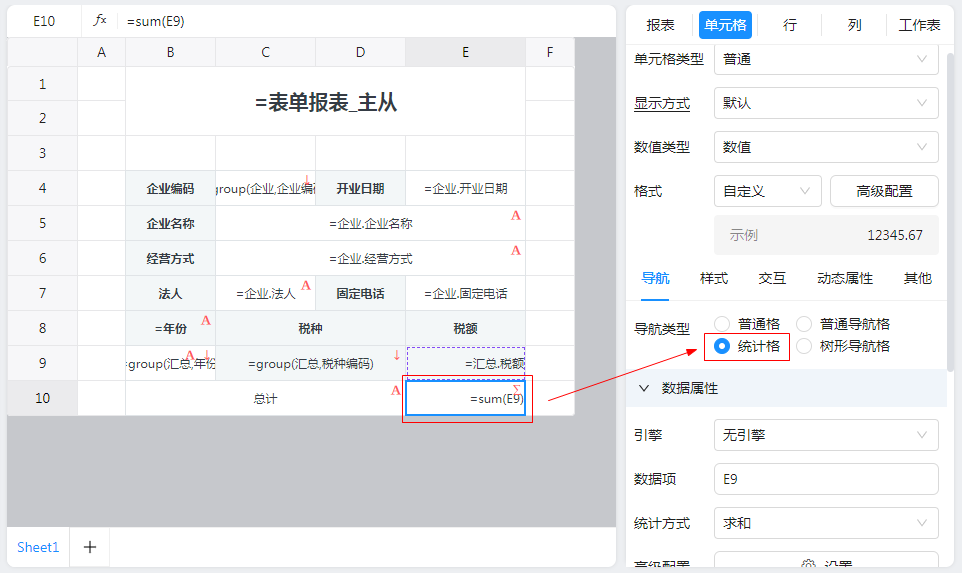The height and width of the screenshot is (573, 962).
Task: Select the 普通格 radio option
Action: (723, 324)
